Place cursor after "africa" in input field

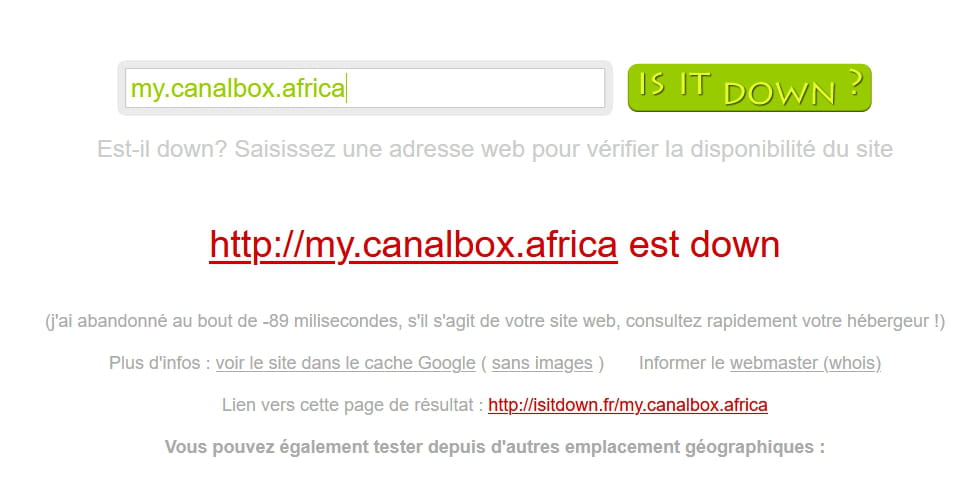[347, 89]
